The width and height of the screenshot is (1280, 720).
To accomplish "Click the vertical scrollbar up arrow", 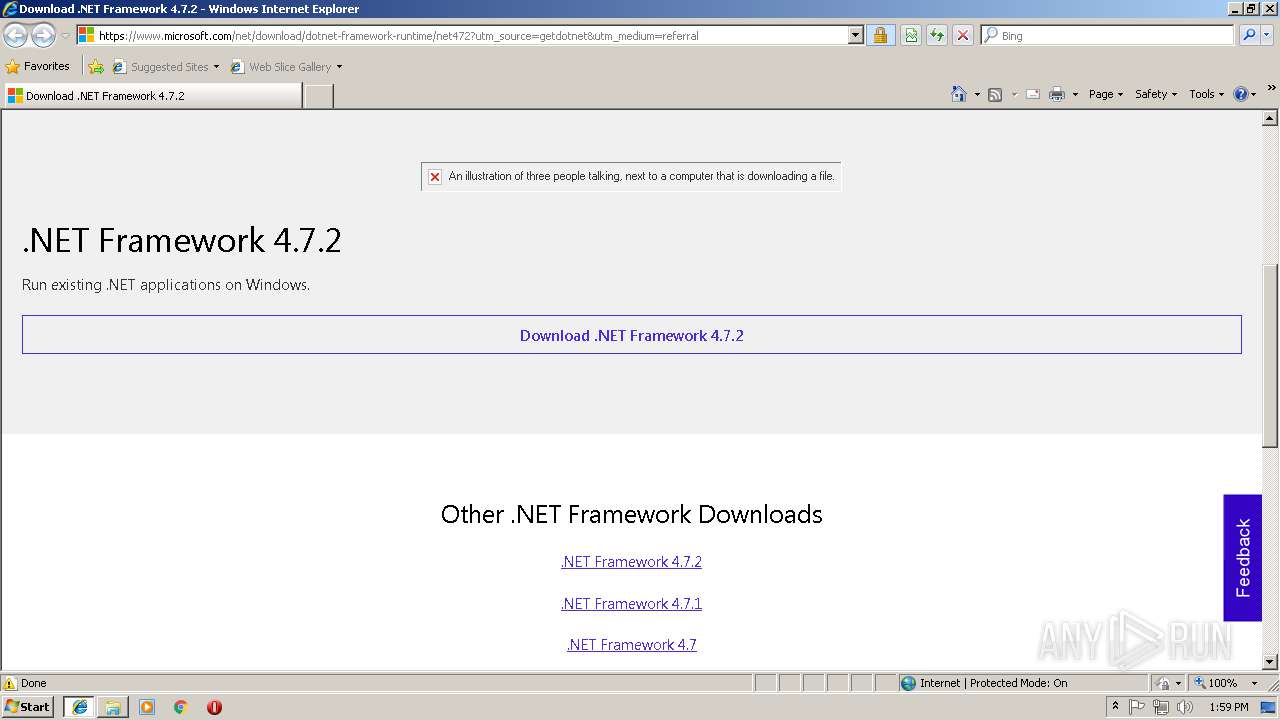I will pos(1270,118).
